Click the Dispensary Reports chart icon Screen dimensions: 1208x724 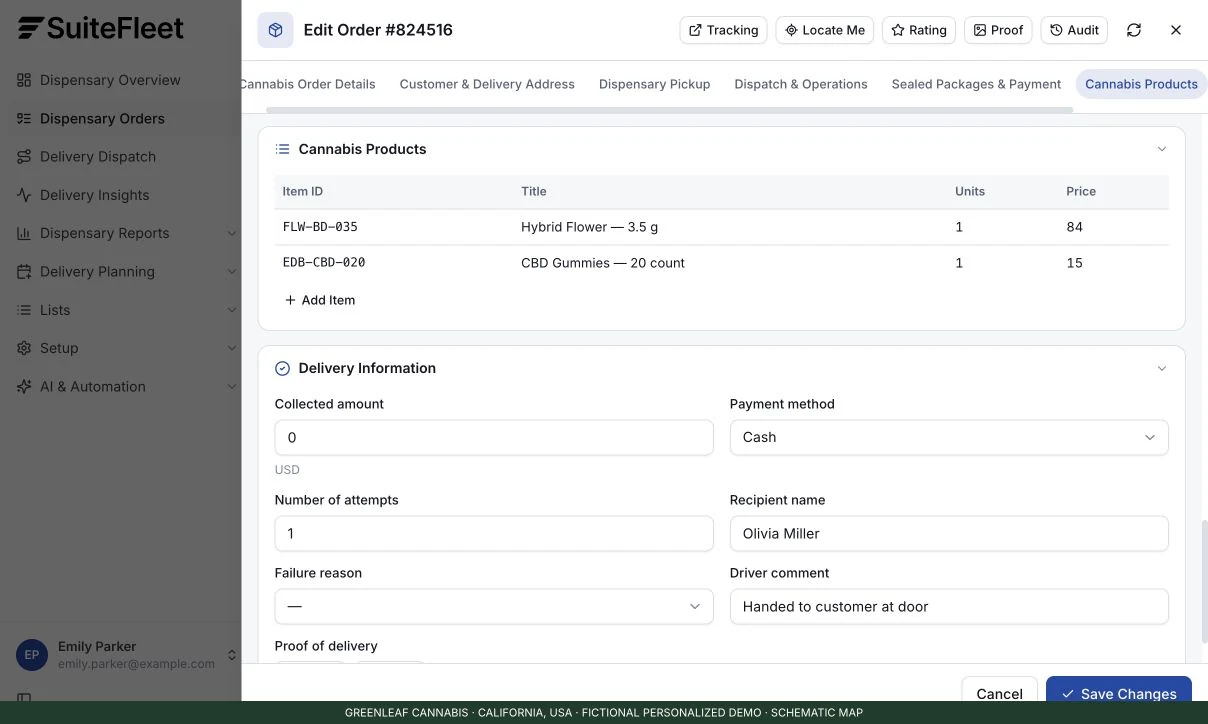(24, 233)
